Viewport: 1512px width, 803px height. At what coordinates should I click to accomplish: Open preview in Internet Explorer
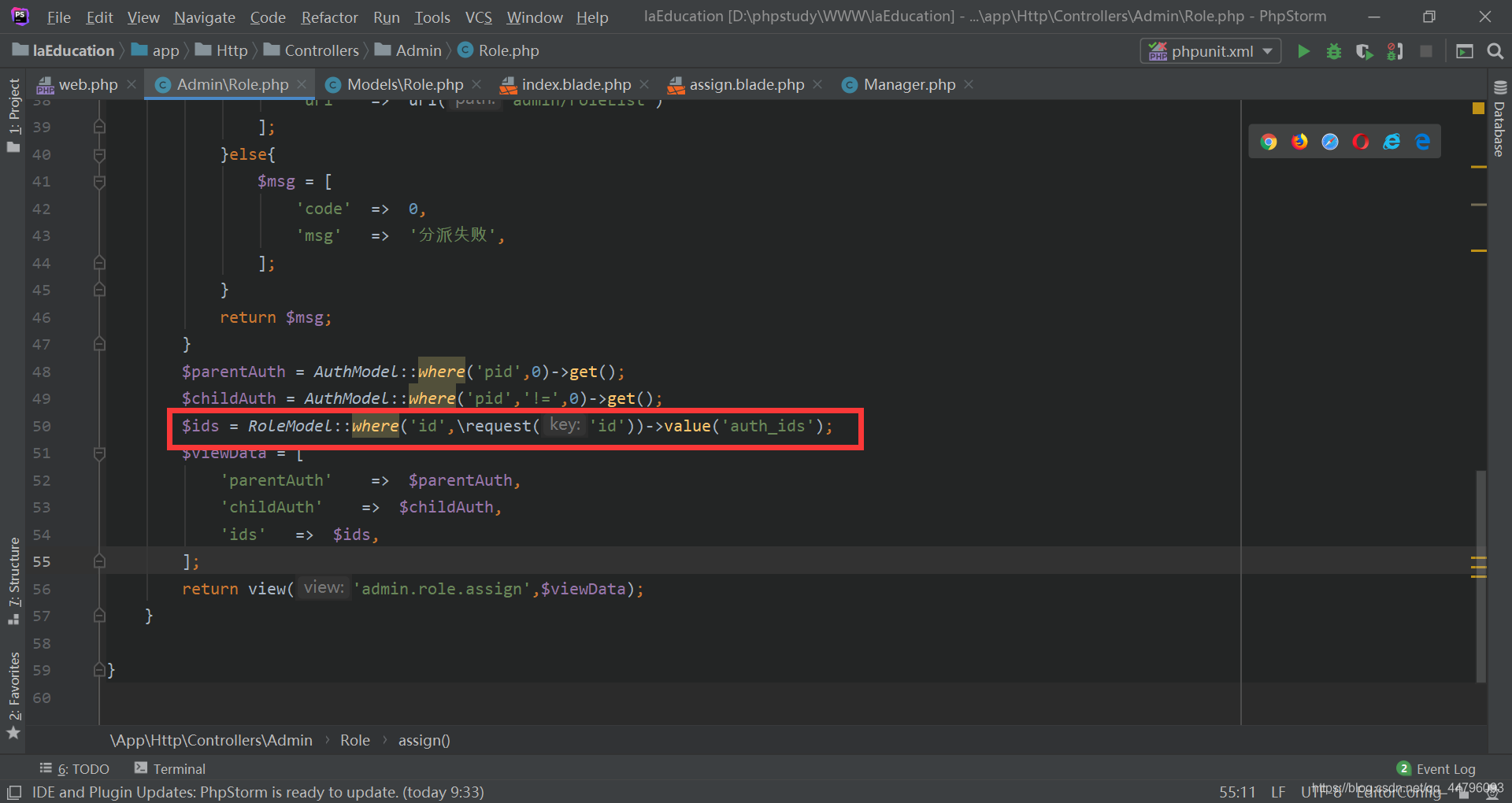pos(1392,142)
